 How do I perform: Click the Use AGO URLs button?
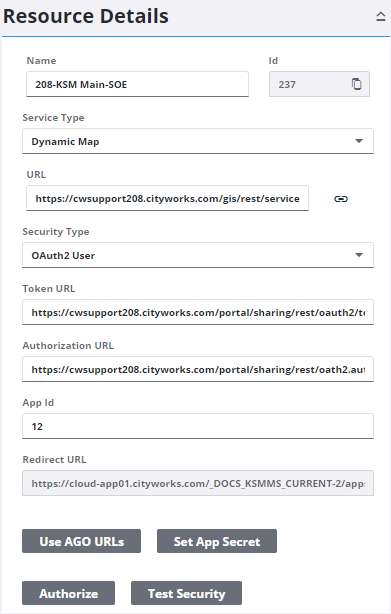tap(81, 541)
